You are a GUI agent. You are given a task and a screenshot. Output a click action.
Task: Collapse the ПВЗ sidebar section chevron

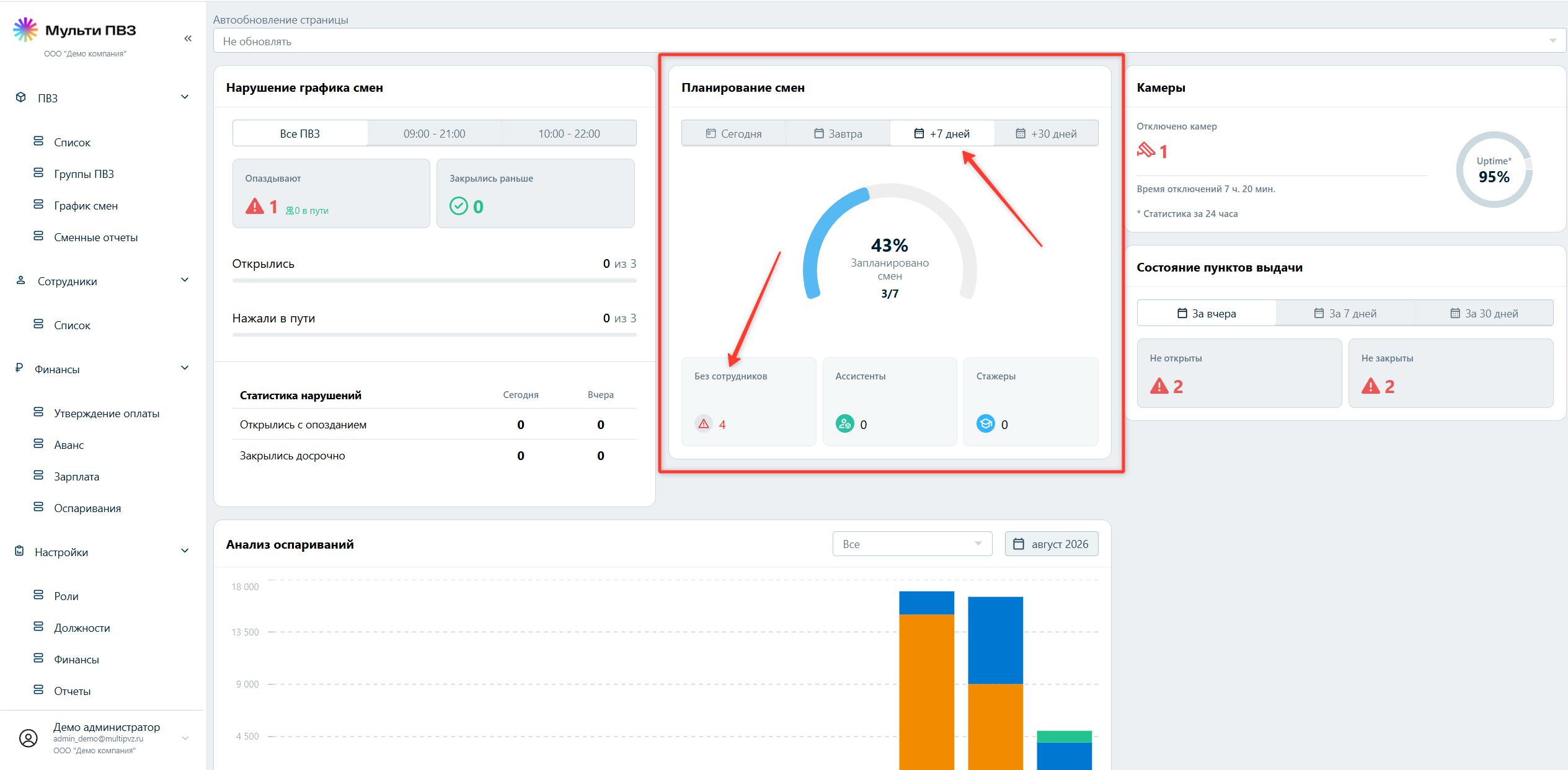pyautogui.click(x=185, y=97)
